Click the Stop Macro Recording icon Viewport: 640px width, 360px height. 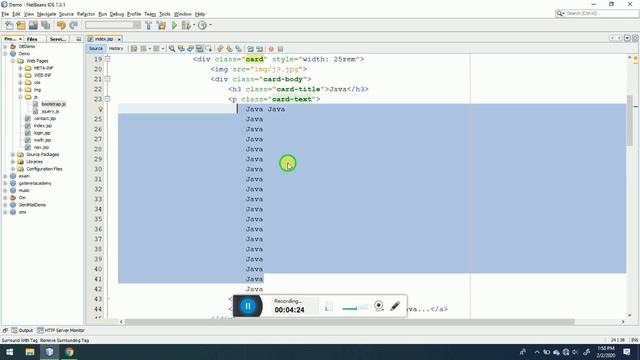click(280, 49)
